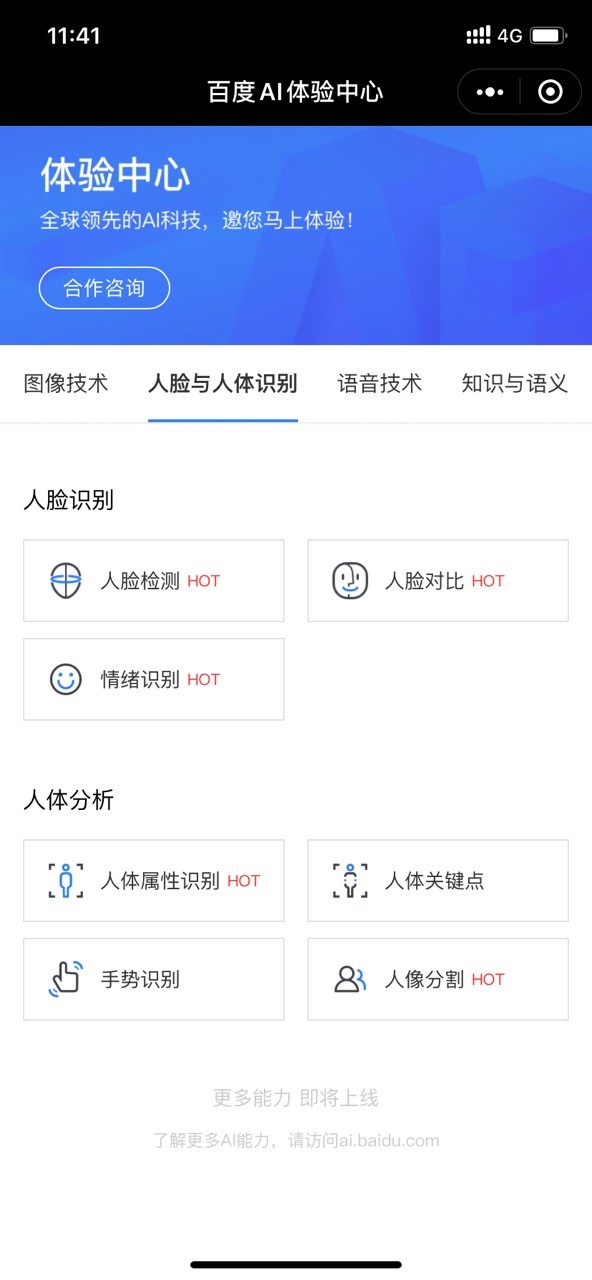The height and width of the screenshot is (1280, 592).
Task: Switch to 语音技术 tab
Action: [x=380, y=383]
